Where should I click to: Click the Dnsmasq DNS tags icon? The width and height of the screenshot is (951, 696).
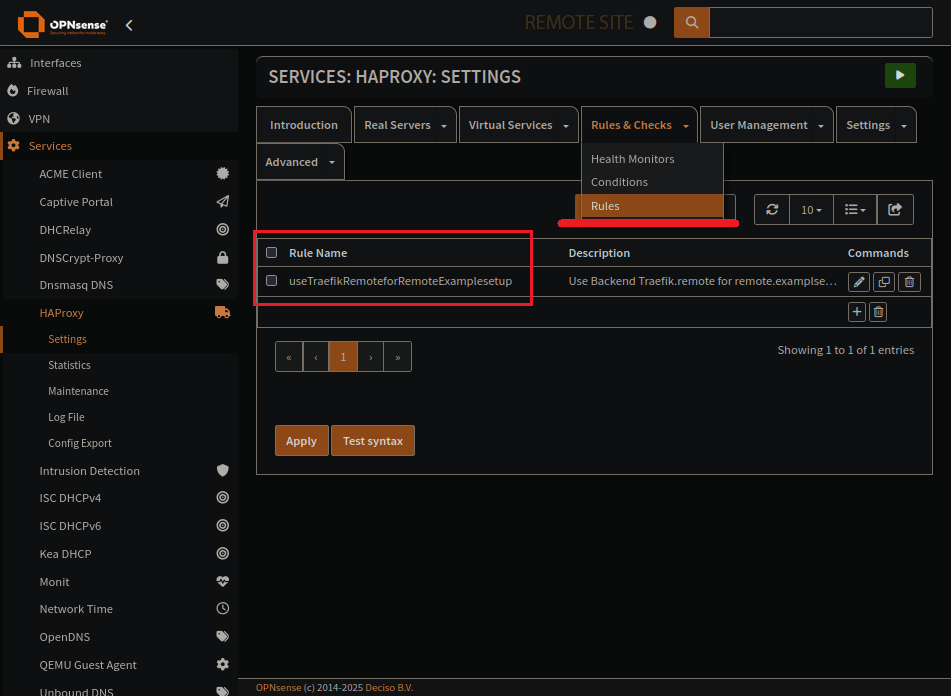point(223,285)
